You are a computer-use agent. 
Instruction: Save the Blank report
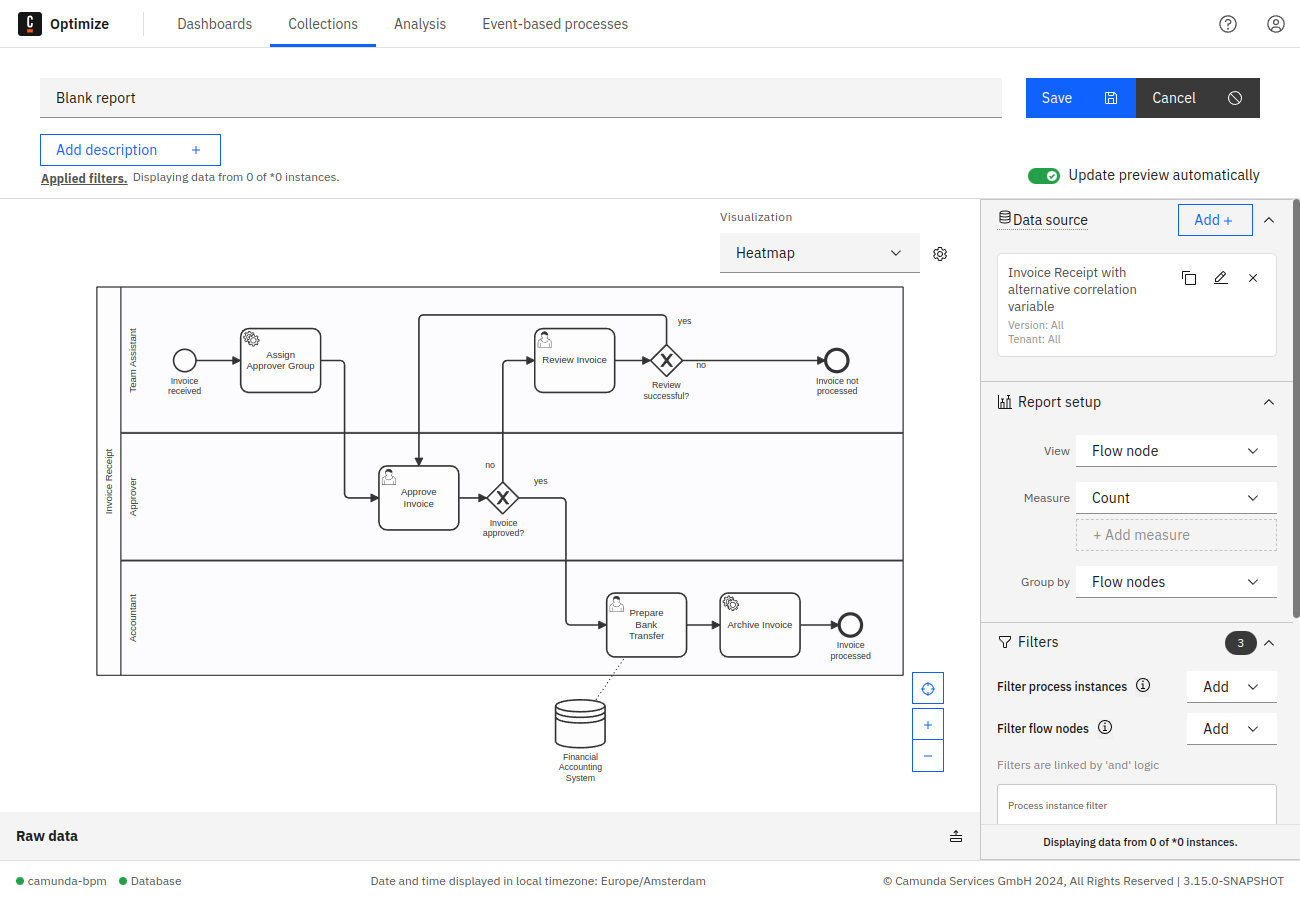click(x=1080, y=97)
